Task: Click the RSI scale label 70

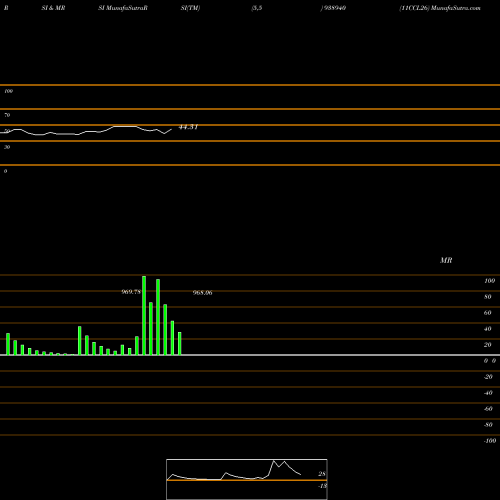Action: tap(7, 115)
